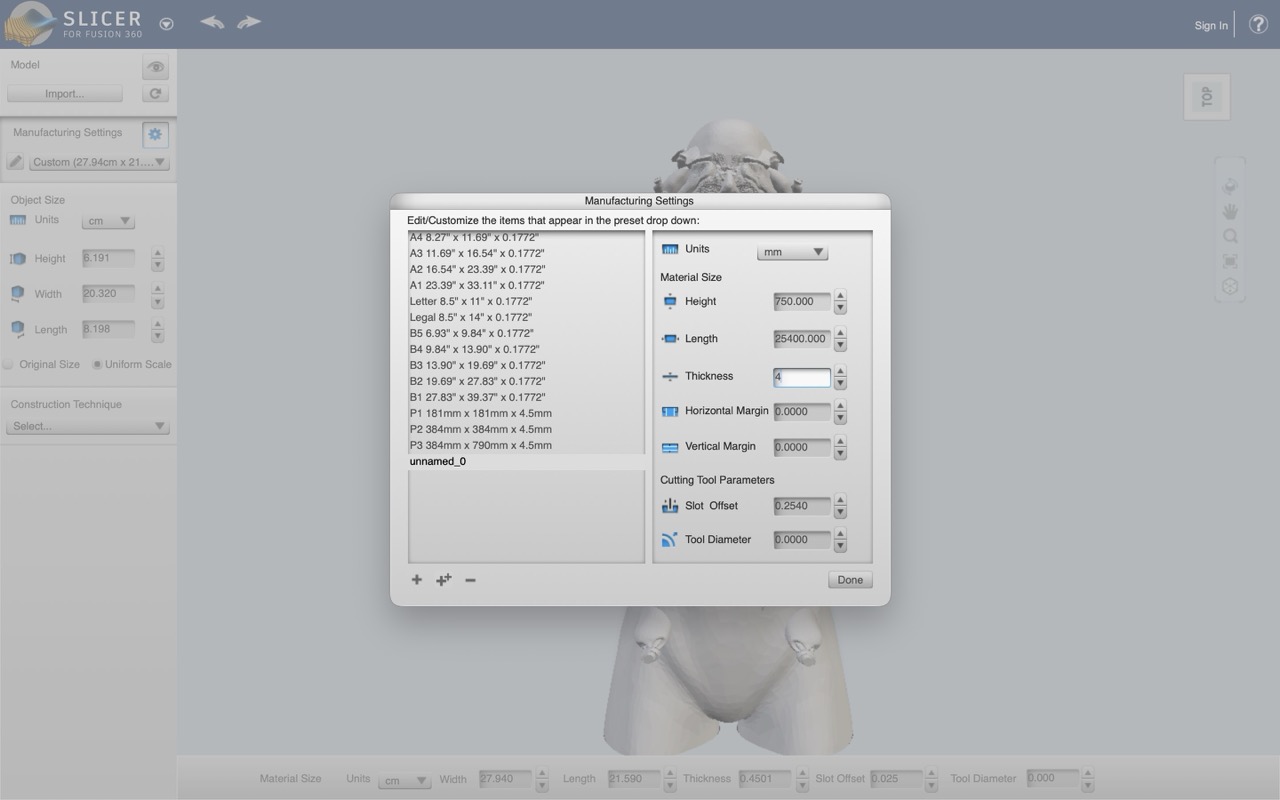Click the redo arrow icon

click(x=249, y=22)
